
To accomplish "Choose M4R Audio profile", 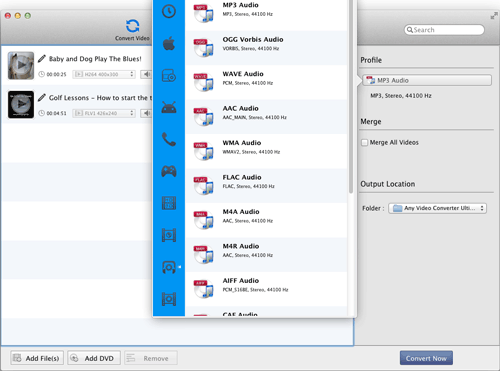I will (x=266, y=254).
